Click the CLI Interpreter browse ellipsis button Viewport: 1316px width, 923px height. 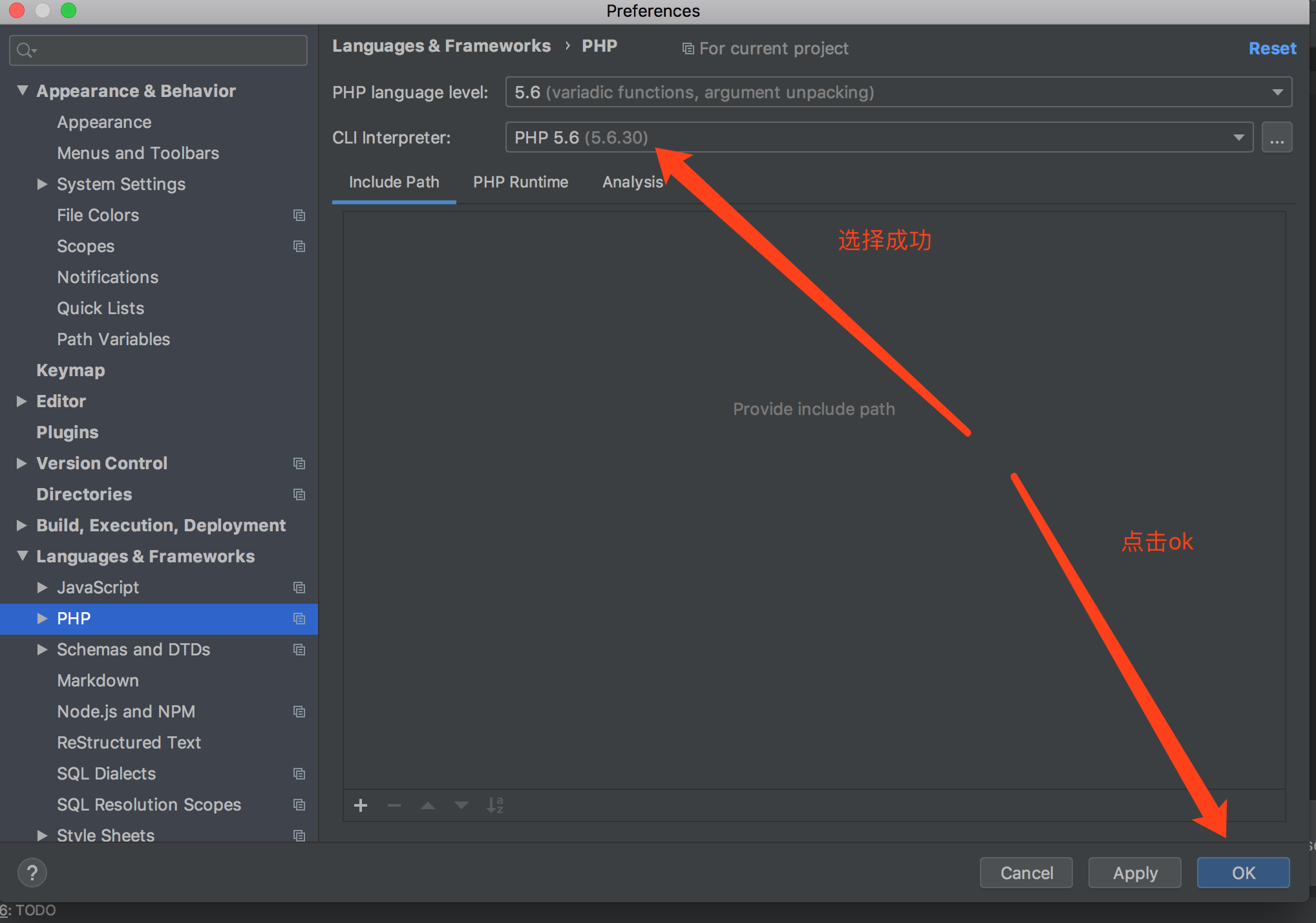click(x=1277, y=138)
